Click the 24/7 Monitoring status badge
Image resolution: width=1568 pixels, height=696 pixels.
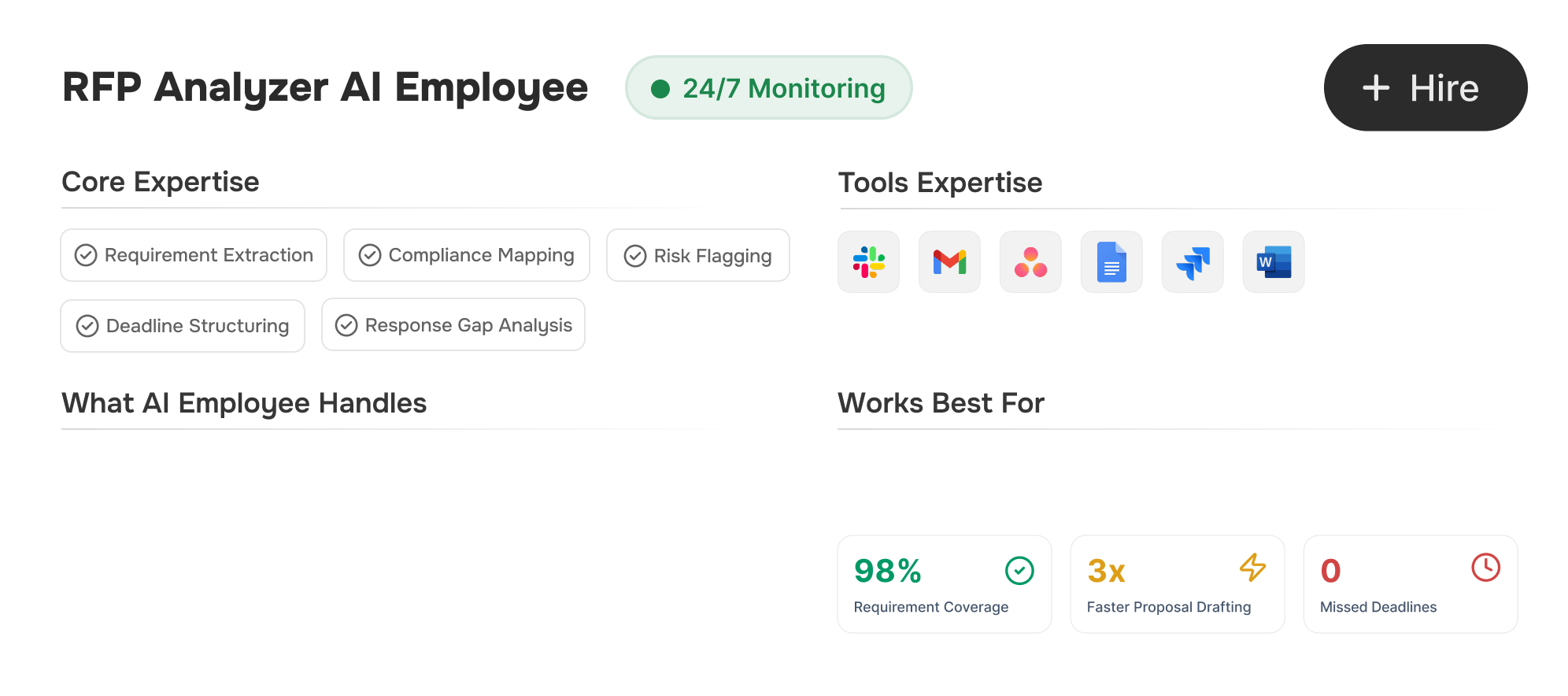tap(768, 88)
